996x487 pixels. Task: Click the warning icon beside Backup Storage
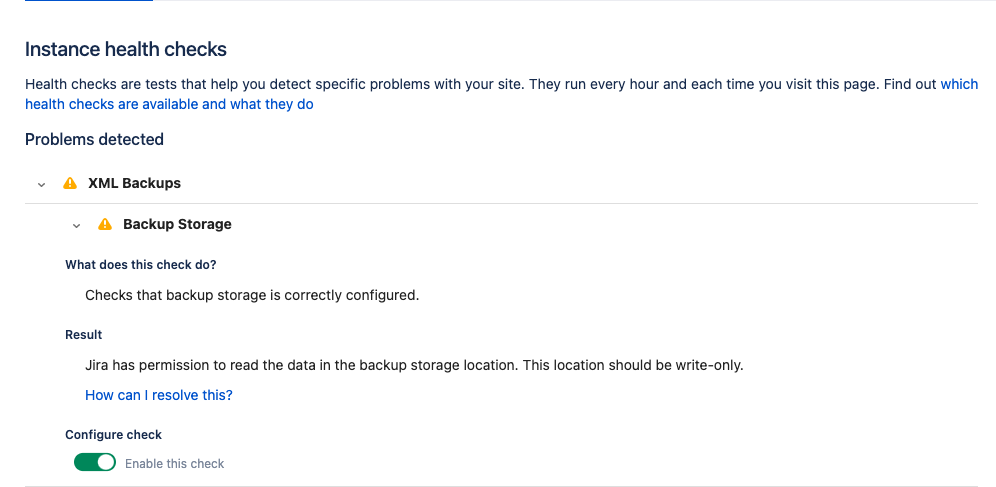coord(105,224)
